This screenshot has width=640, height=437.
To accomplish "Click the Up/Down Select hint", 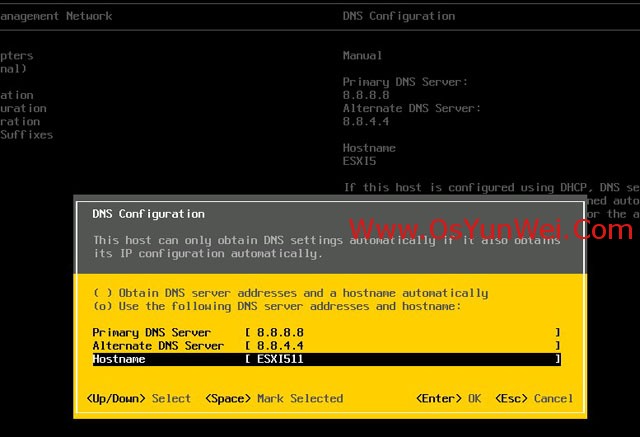I will (x=139, y=398).
